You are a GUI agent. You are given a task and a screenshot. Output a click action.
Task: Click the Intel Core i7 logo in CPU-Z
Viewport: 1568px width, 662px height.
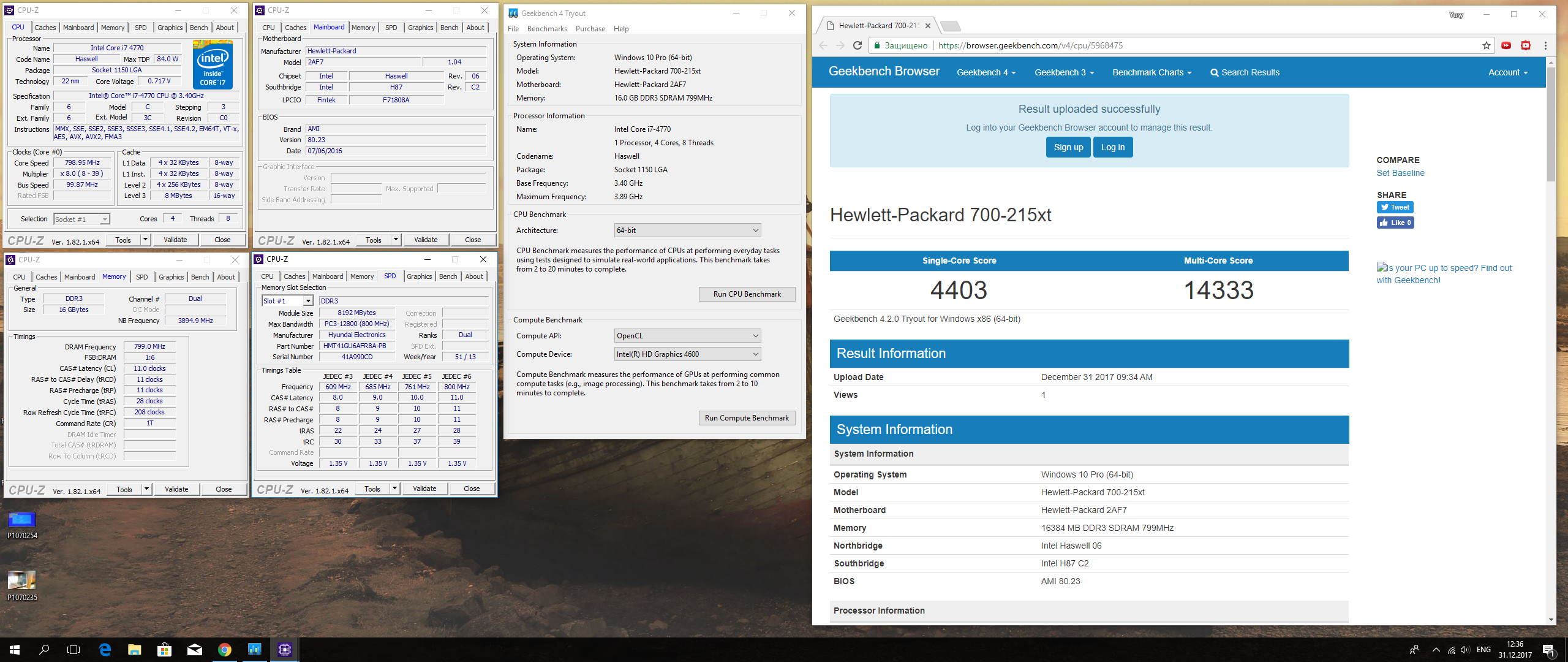(213, 64)
